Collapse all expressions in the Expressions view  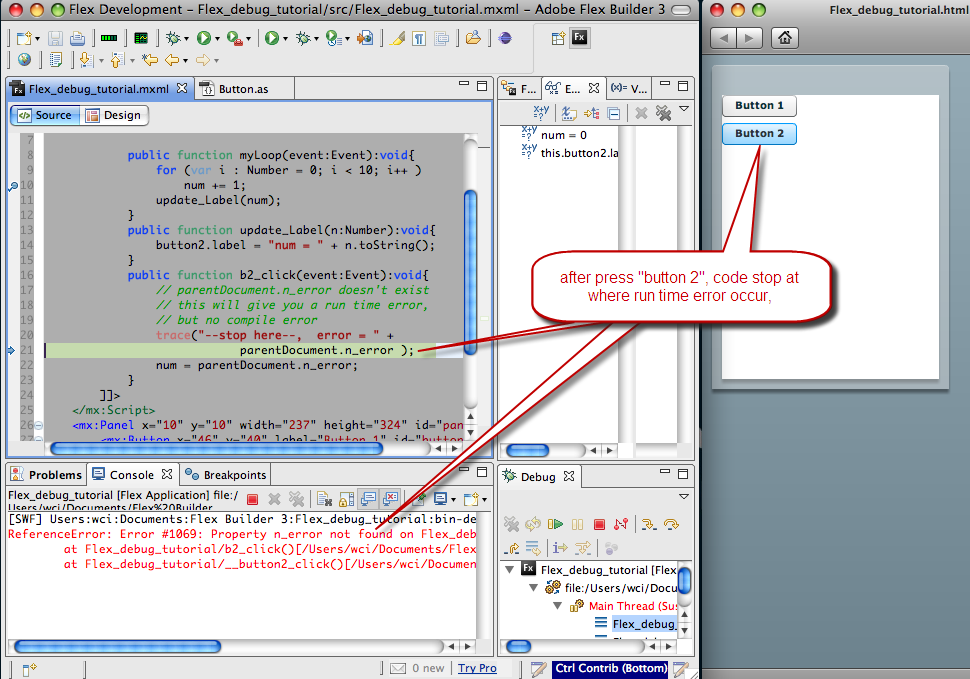(614, 114)
